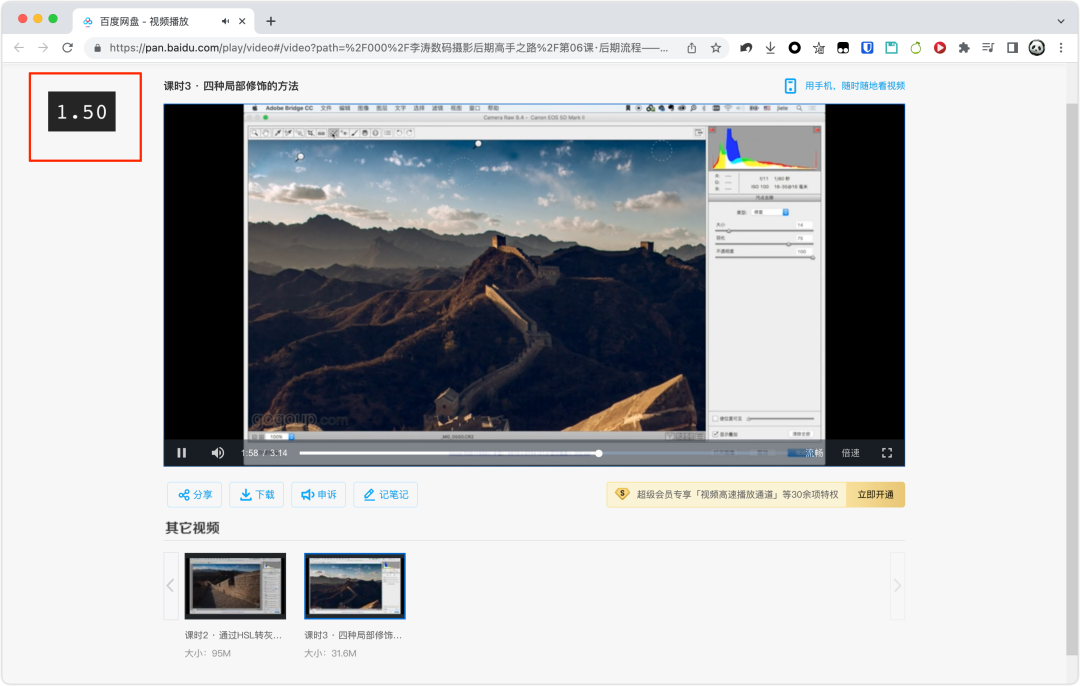
Task: Click the black circle extension icon
Action: pos(794,48)
